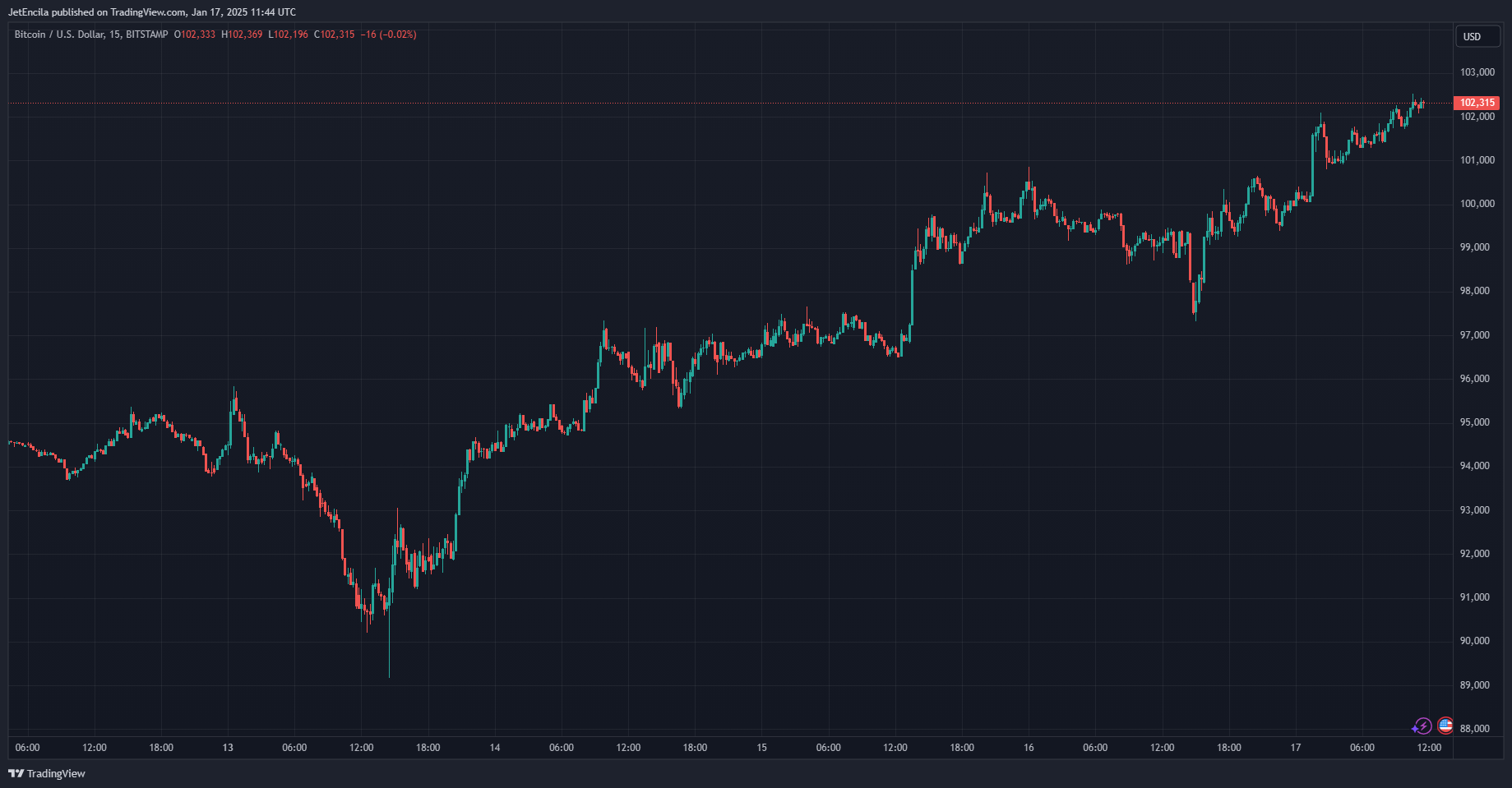Click the US flag economic event icon
Viewport: 1512px width, 788px height.
(1445, 726)
